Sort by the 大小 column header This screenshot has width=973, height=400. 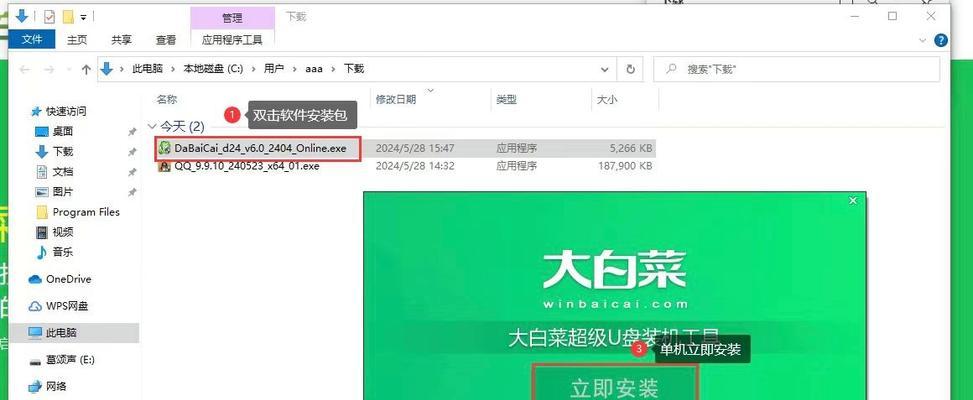click(x=607, y=99)
